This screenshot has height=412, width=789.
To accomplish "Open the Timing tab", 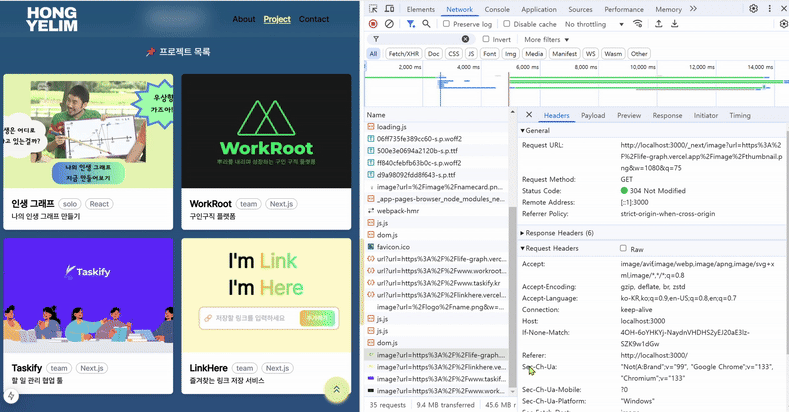I will pos(740,115).
